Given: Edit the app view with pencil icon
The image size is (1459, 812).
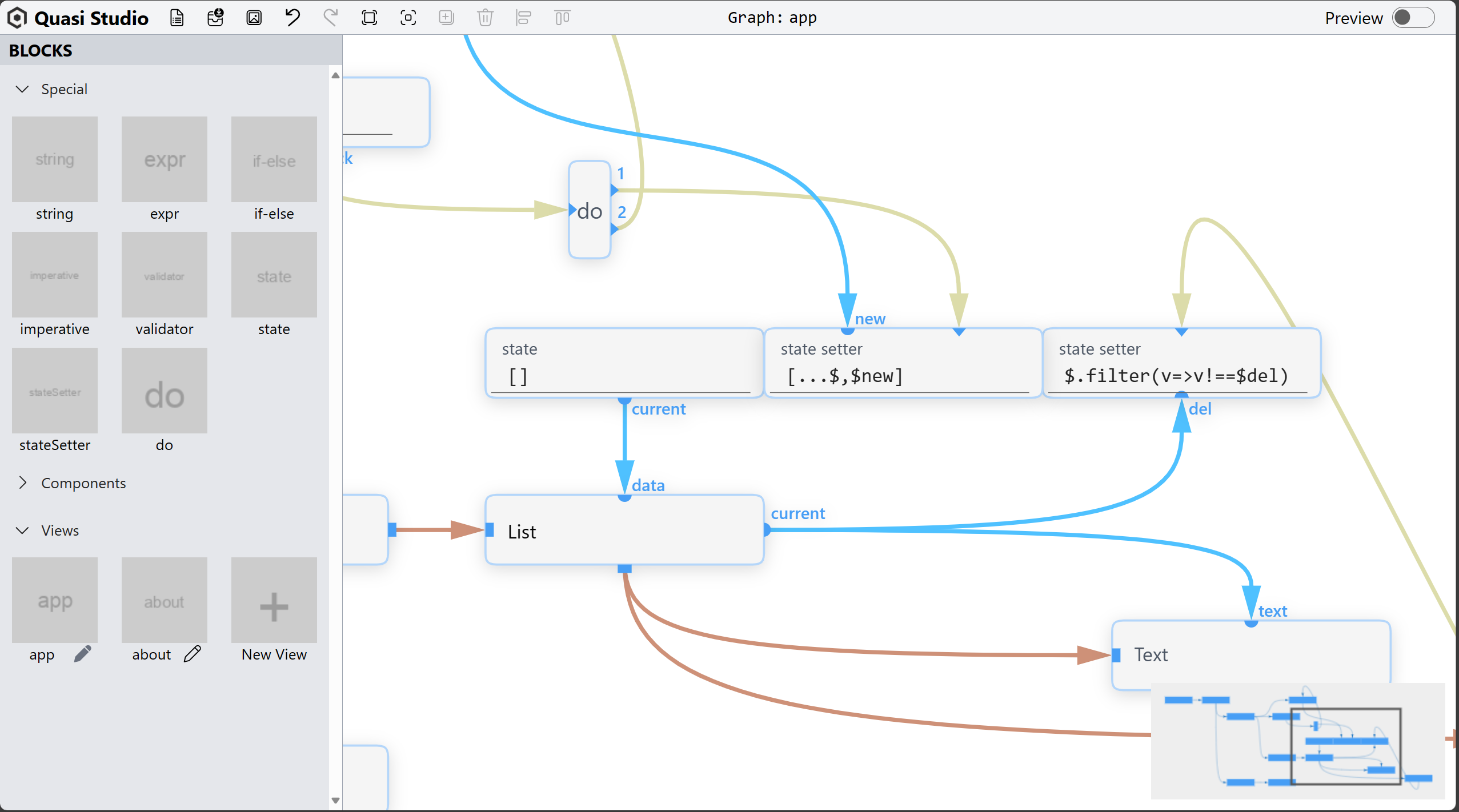Looking at the screenshot, I should [x=83, y=654].
